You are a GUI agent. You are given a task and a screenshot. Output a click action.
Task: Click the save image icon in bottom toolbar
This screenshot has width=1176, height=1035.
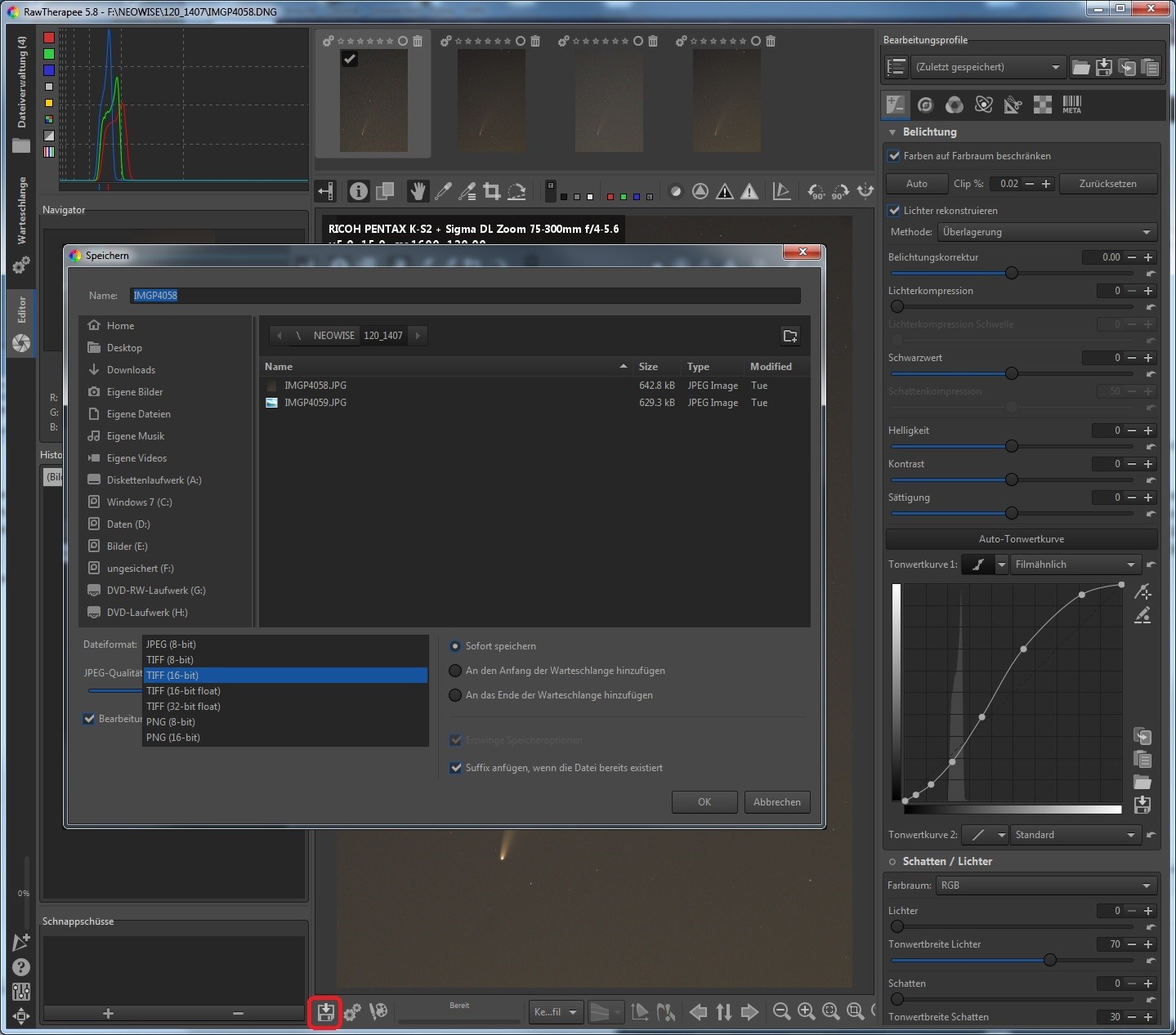click(325, 1012)
